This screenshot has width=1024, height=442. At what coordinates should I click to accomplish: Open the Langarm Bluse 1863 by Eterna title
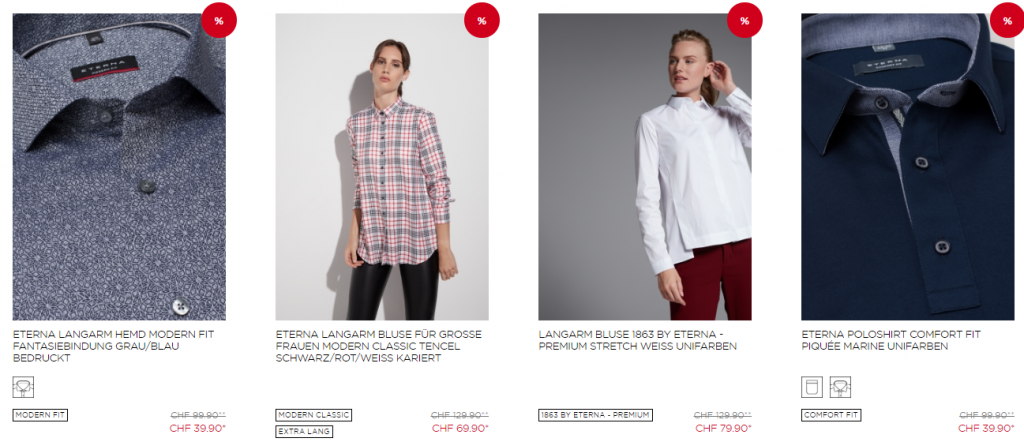point(637,340)
